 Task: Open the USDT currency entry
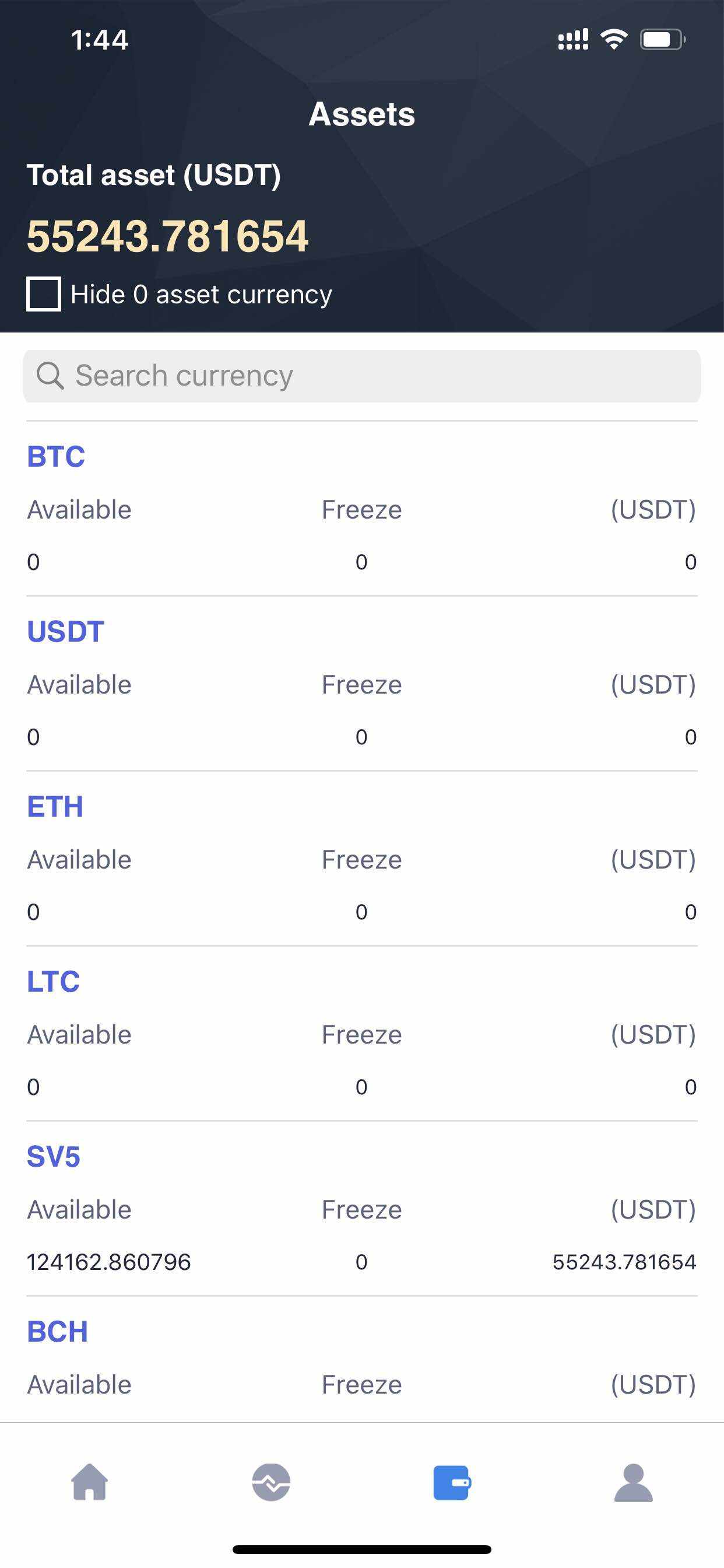[x=66, y=631]
